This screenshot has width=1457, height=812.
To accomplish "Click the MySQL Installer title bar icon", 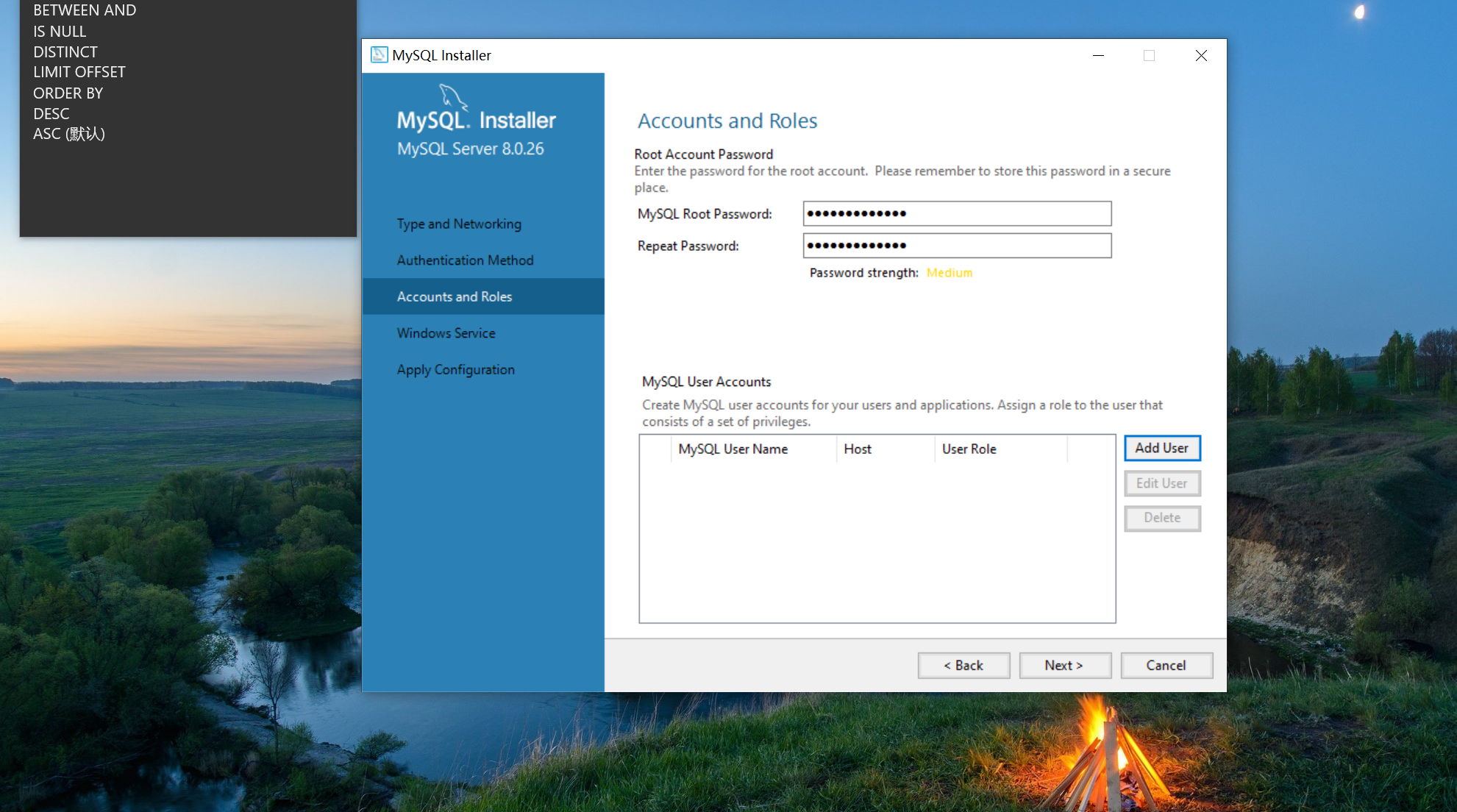I will coord(379,55).
